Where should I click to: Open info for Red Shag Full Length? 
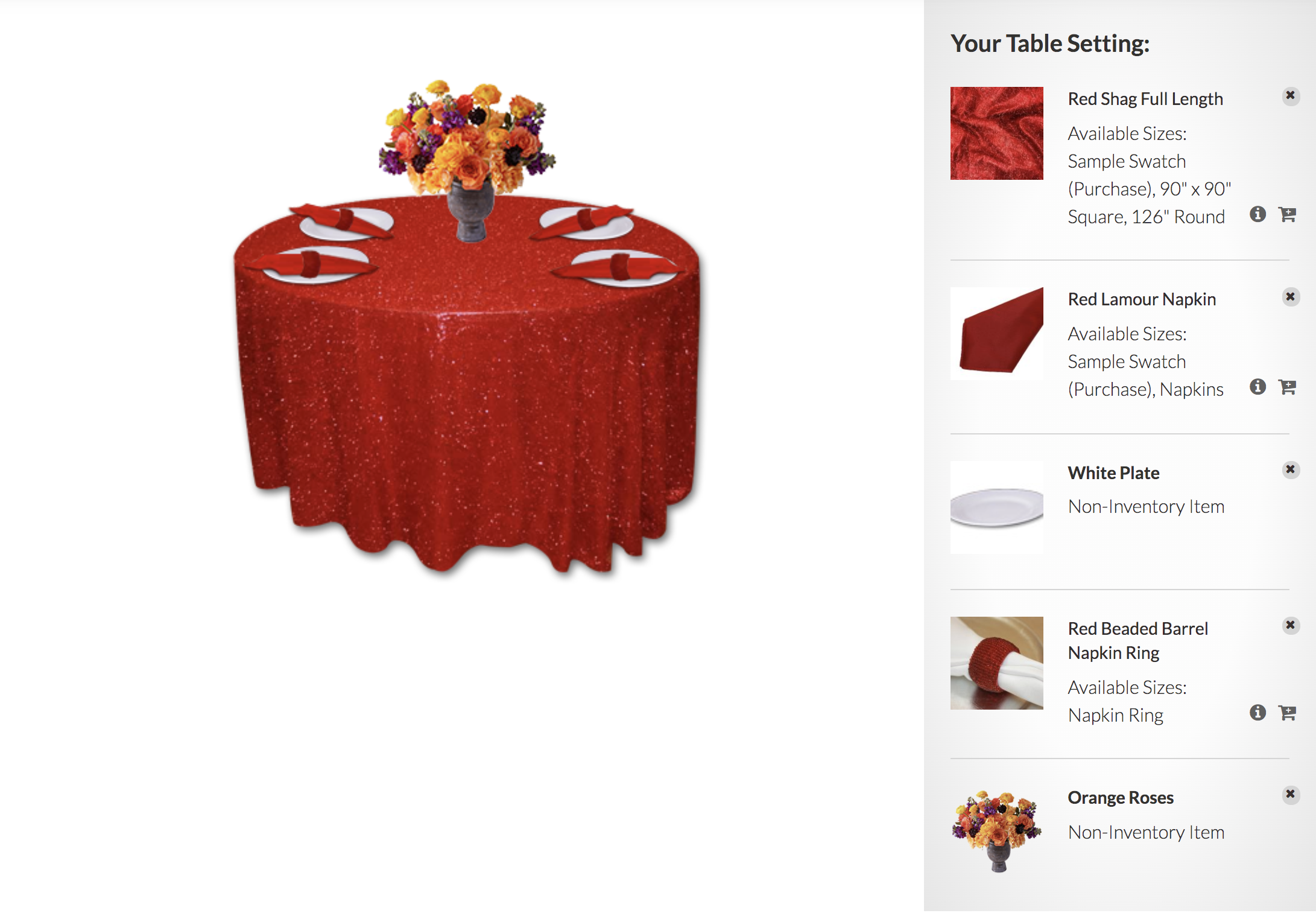tap(1257, 214)
